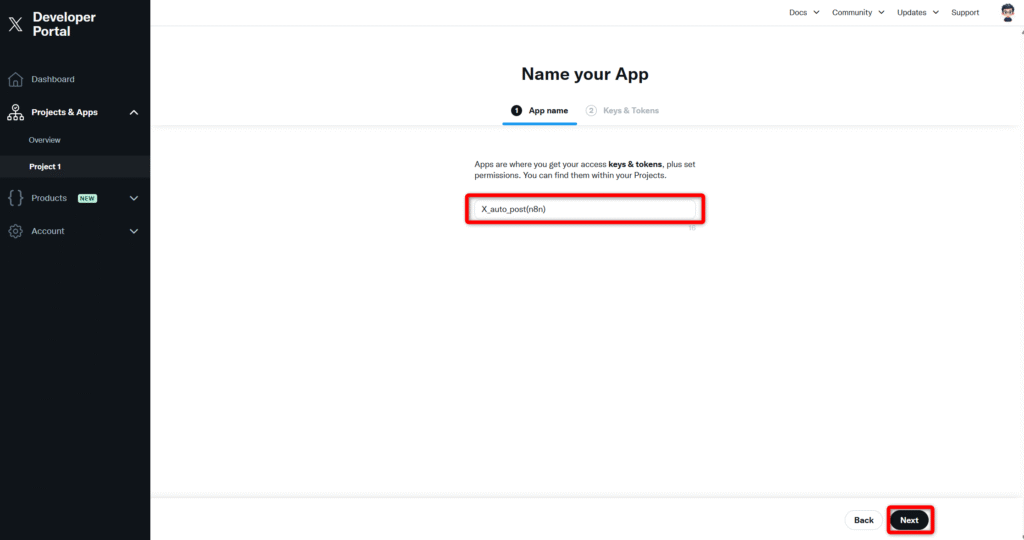
Task: Go to Dashboard
Action: (x=53, y=79)
